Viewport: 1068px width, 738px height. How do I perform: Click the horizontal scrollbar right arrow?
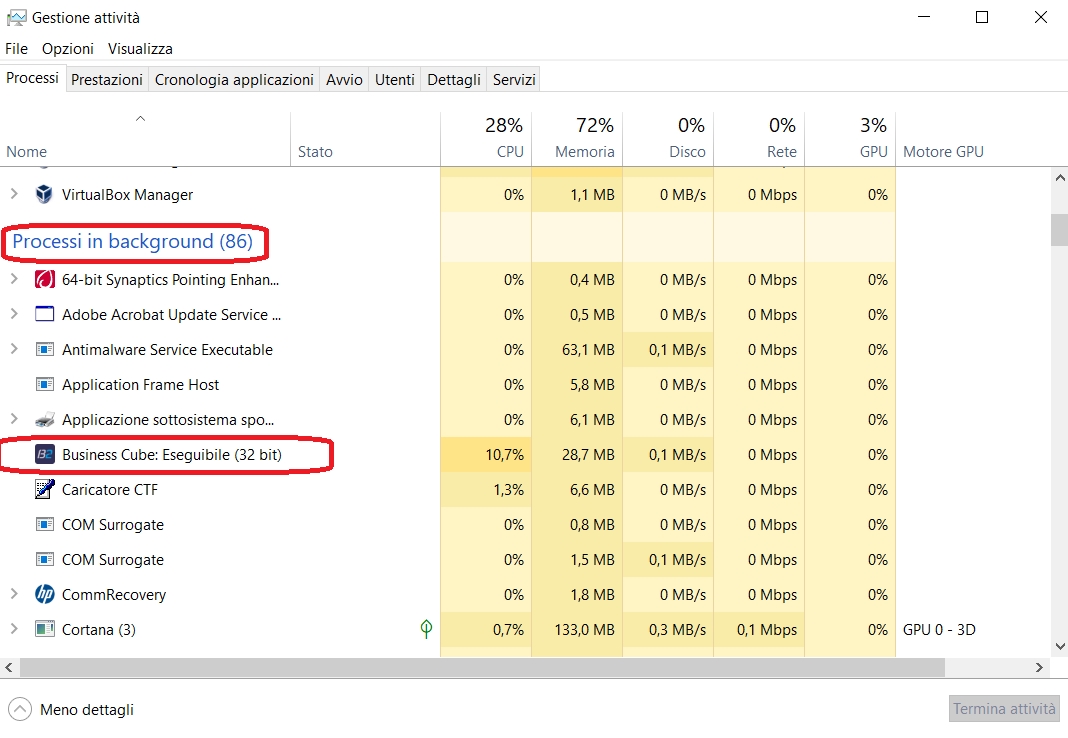tap(1039, 667)
